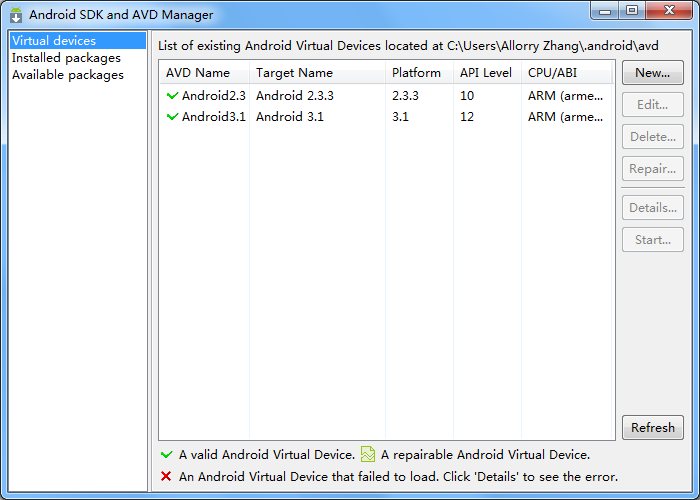Open the Installed packages section
This screenshot has width=700, height=500.
tap(67, 58)
